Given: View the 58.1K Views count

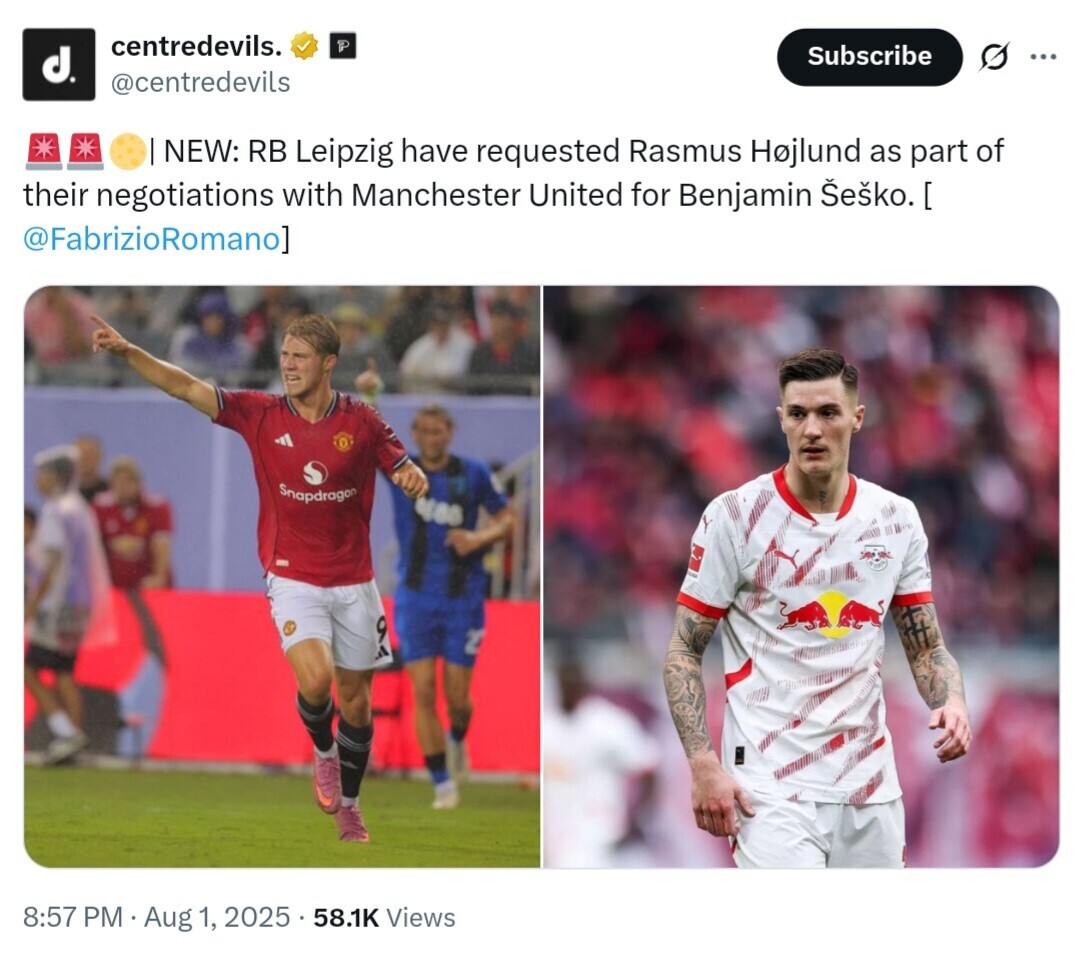Looking at the screenshot, I should coord(384,917).
